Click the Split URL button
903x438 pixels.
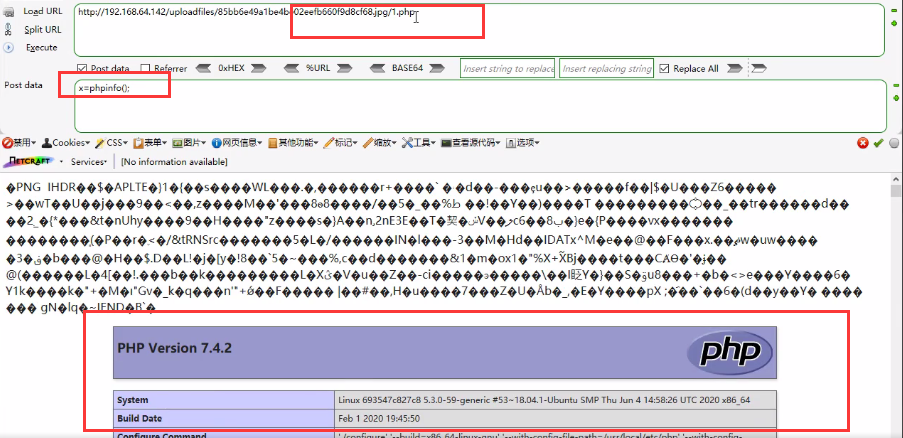point(41,29)
